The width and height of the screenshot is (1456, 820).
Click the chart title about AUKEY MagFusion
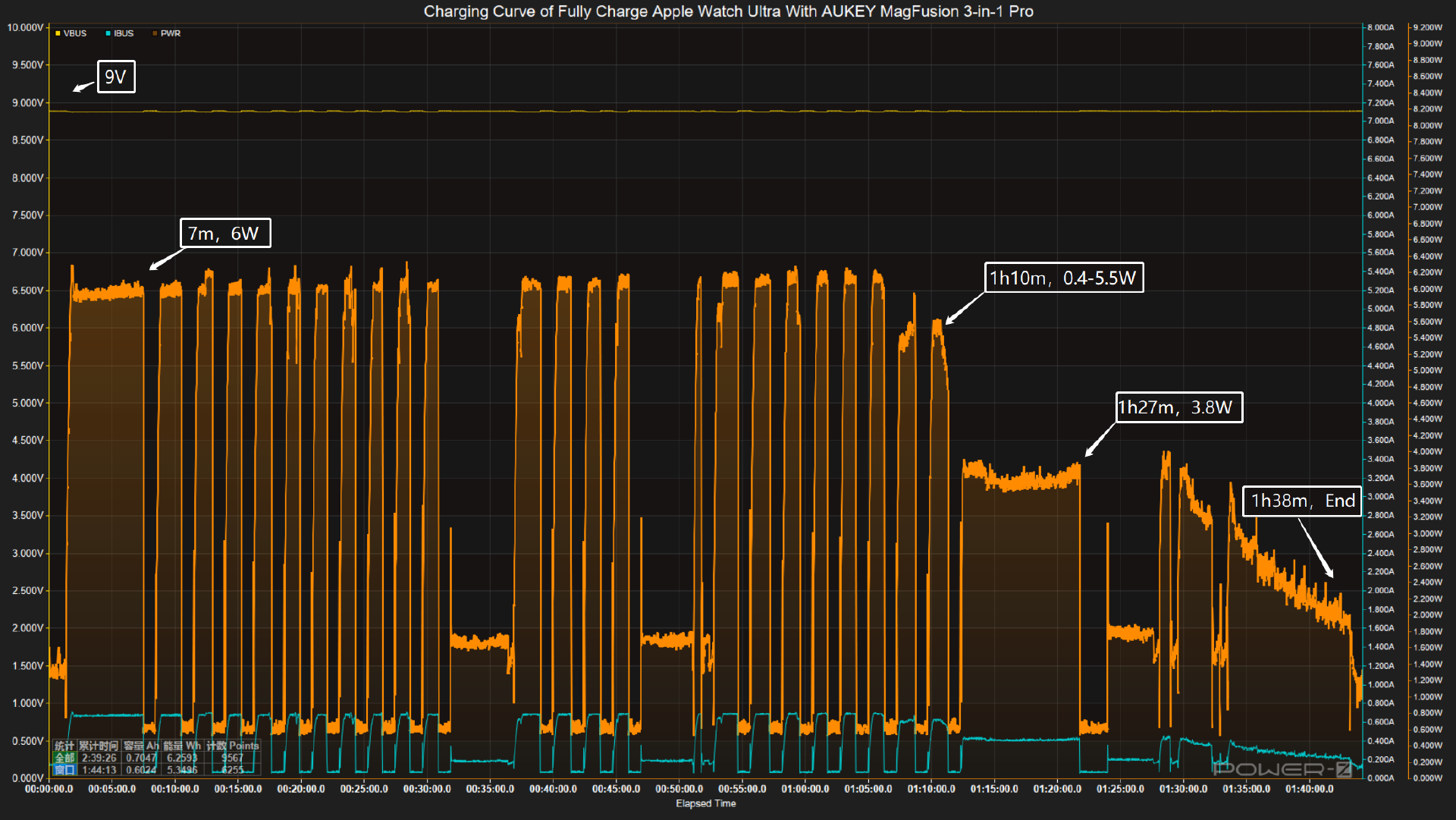pyautogui.click(x=728, y=11)
